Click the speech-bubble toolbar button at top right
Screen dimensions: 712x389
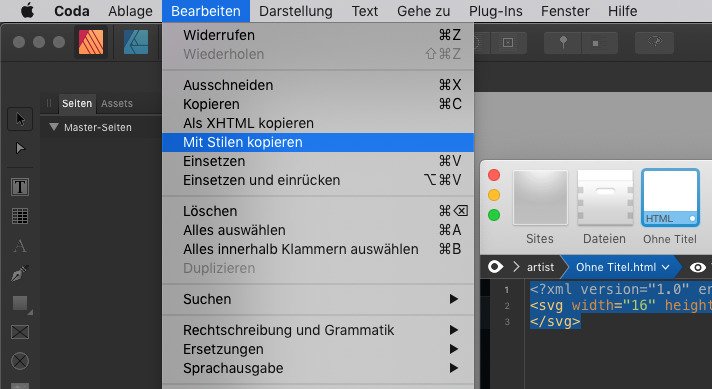pyautogui.click(x=654, y=43)
